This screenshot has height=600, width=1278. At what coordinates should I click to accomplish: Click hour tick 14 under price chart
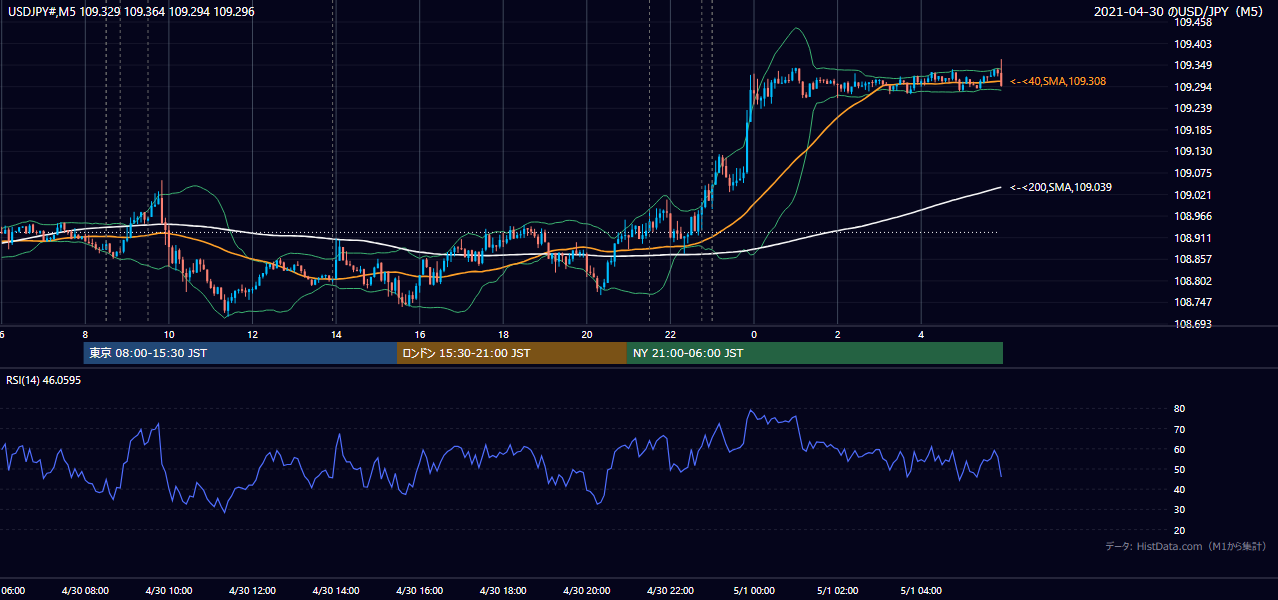pos(336,335)
